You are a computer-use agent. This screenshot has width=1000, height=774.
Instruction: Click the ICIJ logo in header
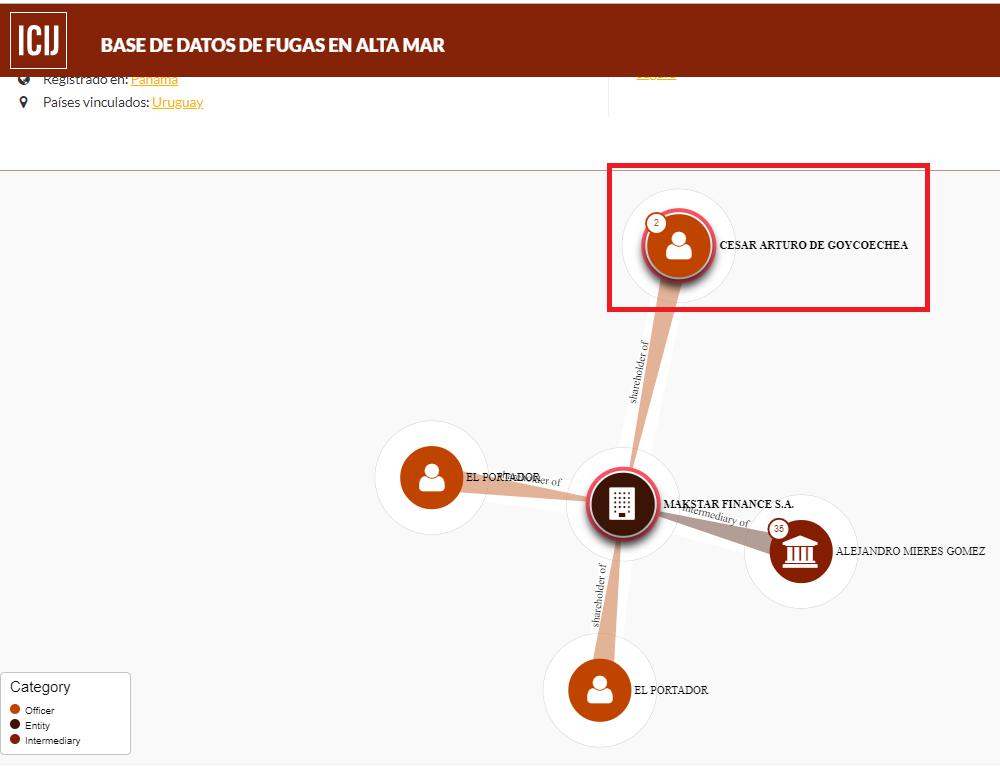(x=38, y=40)
